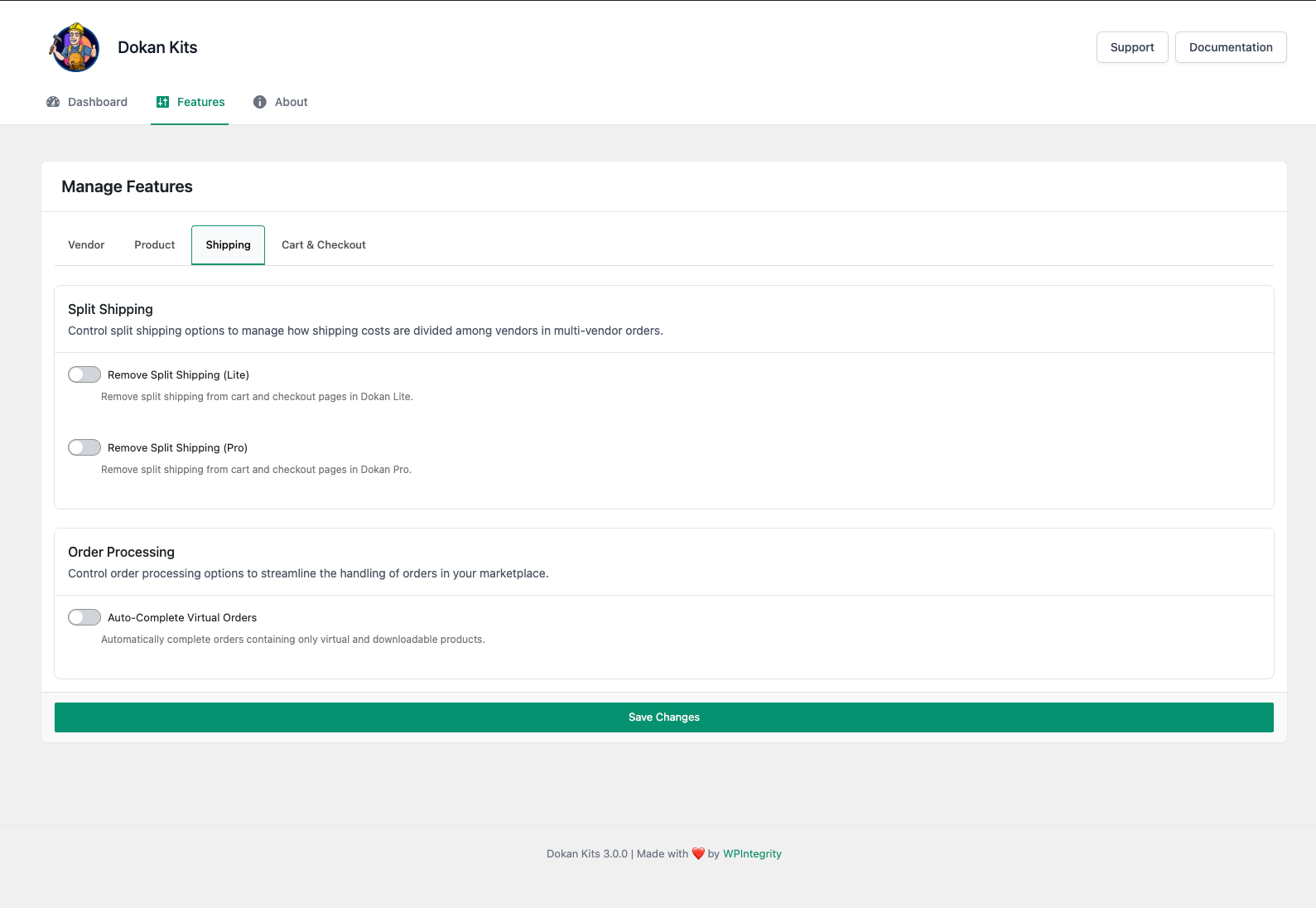
Task: Click the Order Processing section heading
Action: click(121, 552)
